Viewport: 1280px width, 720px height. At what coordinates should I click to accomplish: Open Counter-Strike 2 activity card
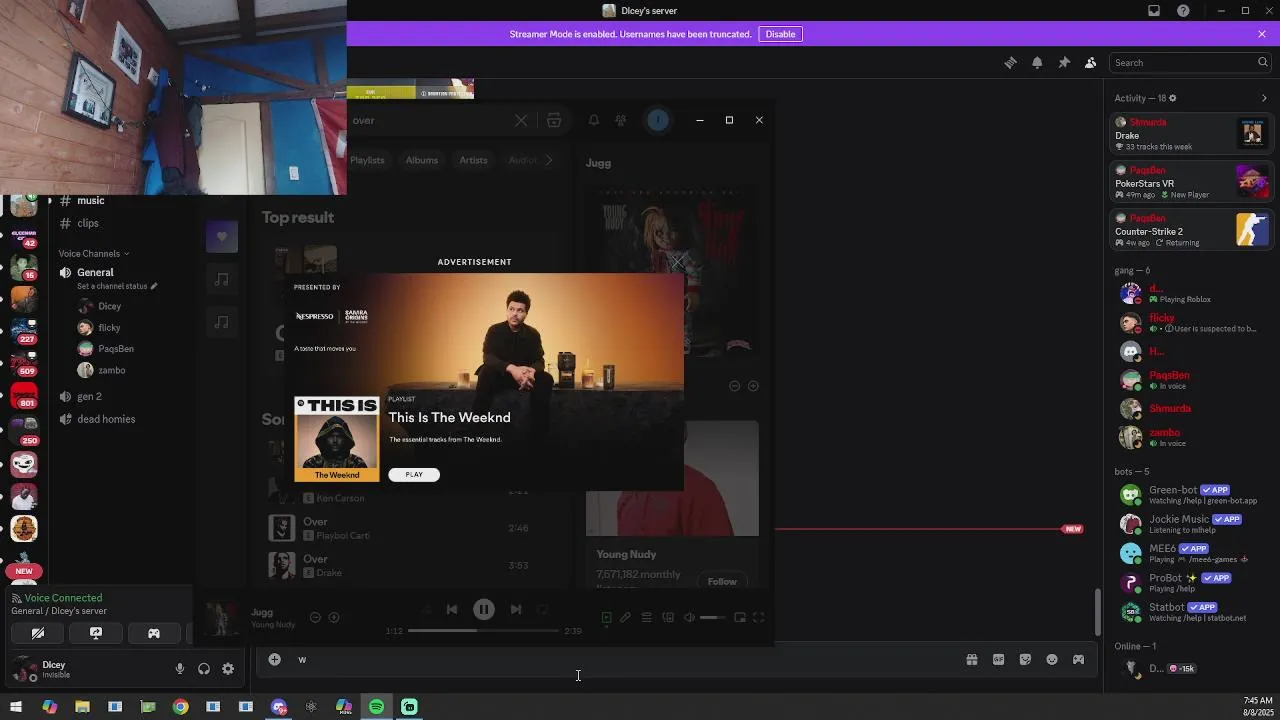pos(1191,230)
